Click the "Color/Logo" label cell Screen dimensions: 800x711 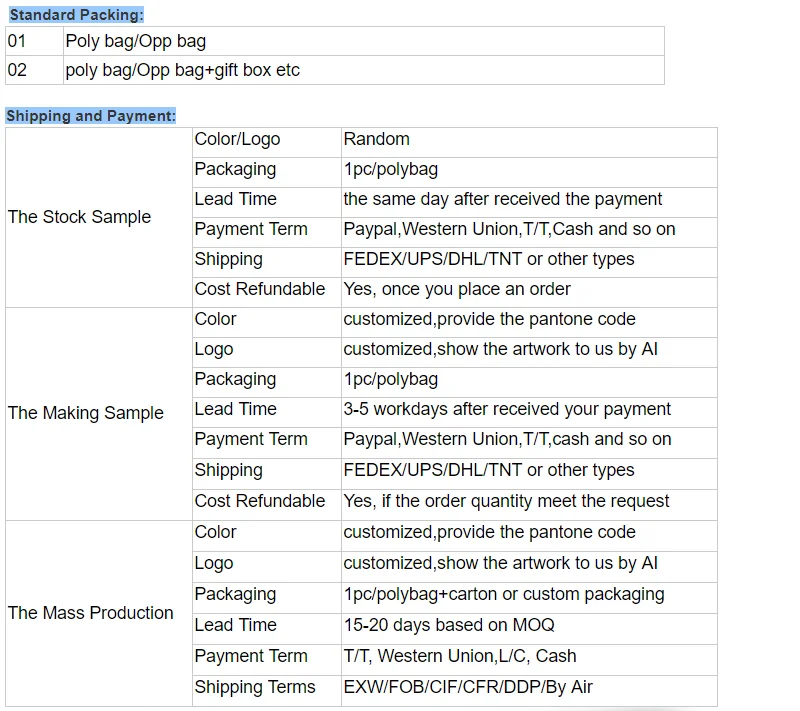tap(237, 140)
